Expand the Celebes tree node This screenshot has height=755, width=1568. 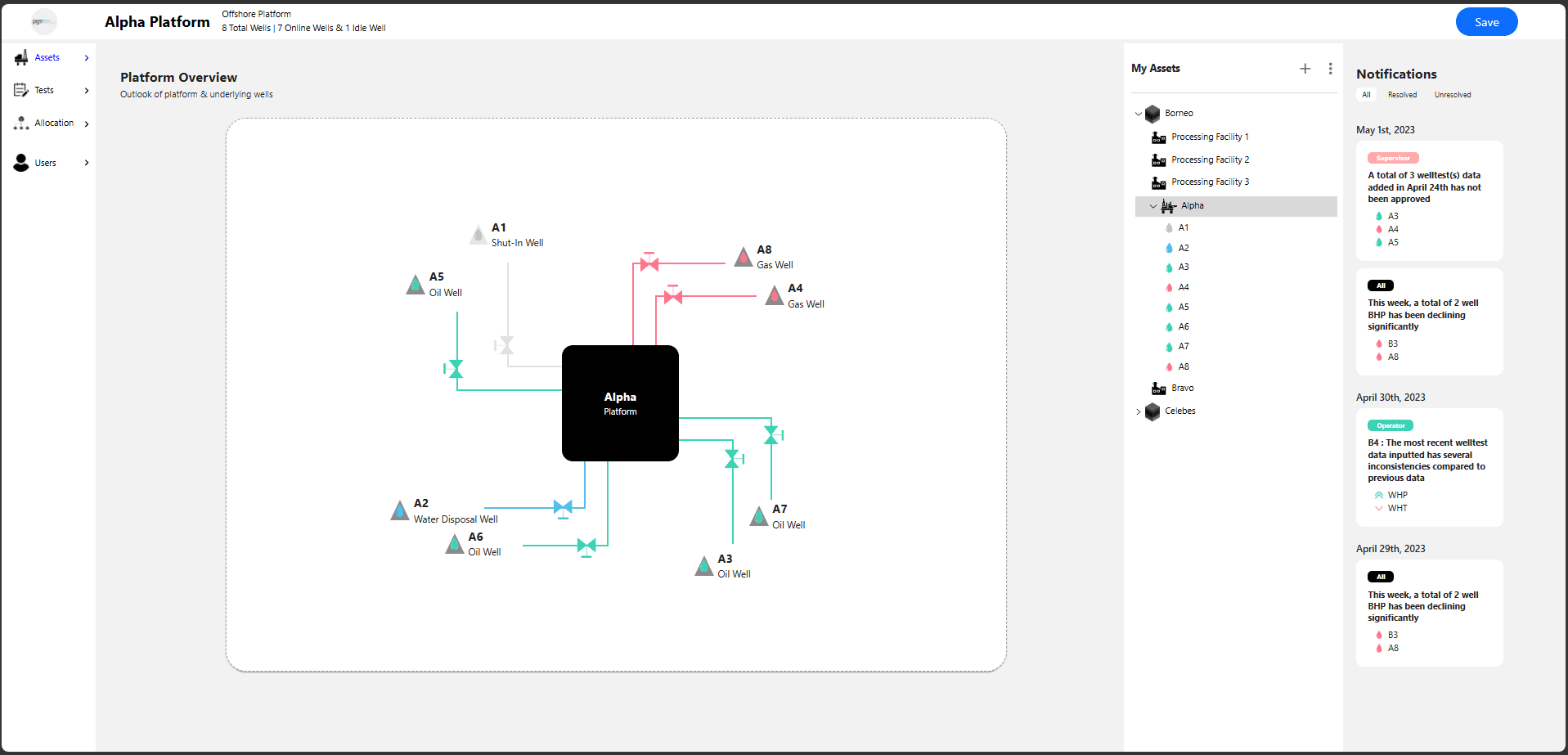(x=1139, y=411)
